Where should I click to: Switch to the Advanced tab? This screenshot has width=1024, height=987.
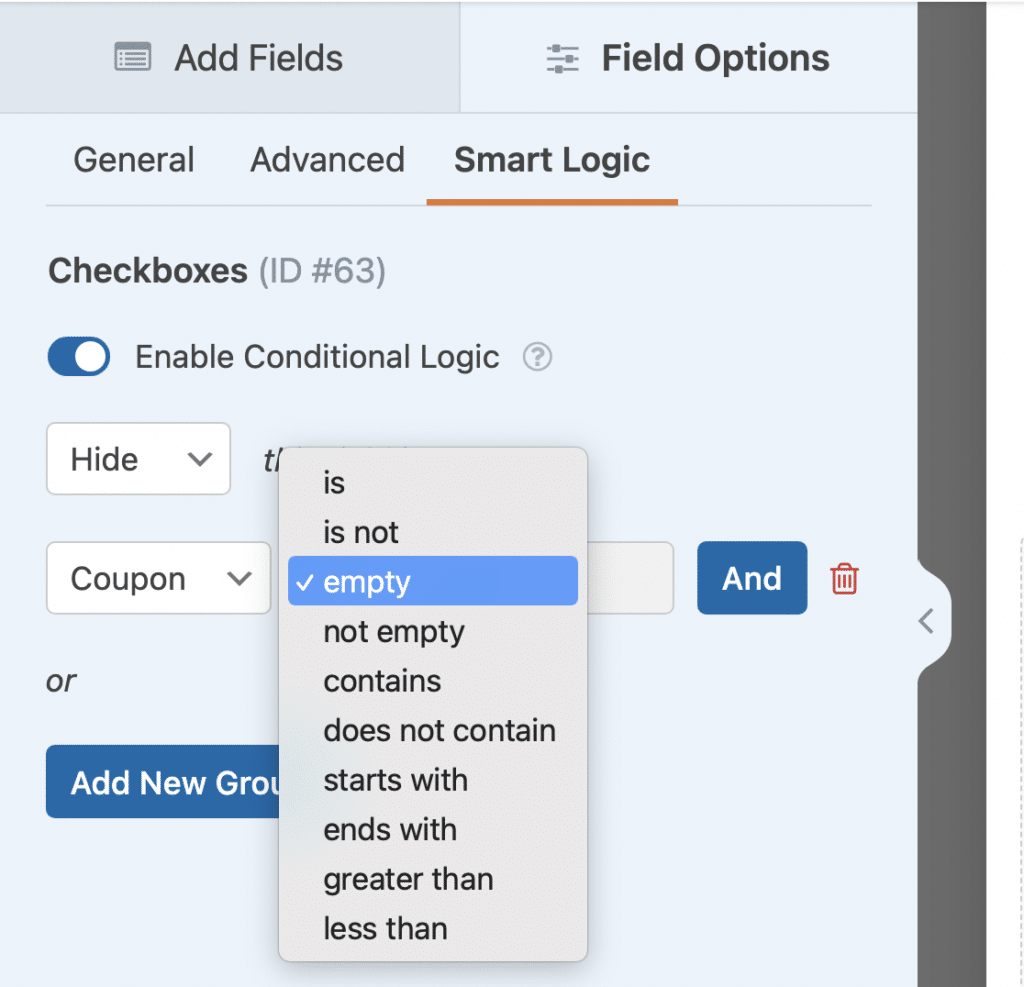coord(327,160)
